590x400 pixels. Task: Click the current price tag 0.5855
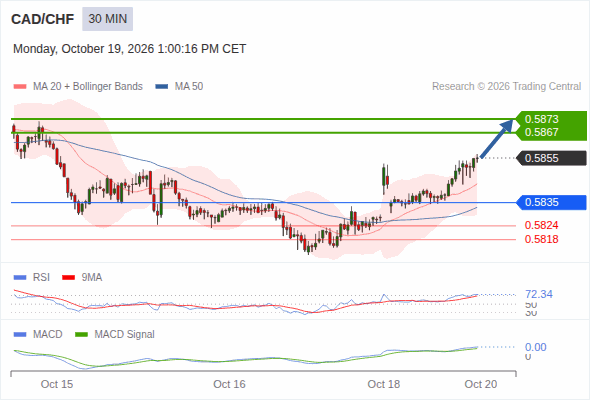pos(551,158)
